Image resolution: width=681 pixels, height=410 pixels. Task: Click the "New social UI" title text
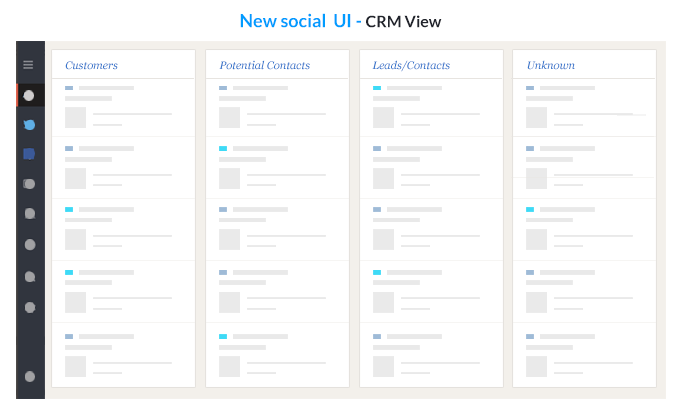[297, 21]
